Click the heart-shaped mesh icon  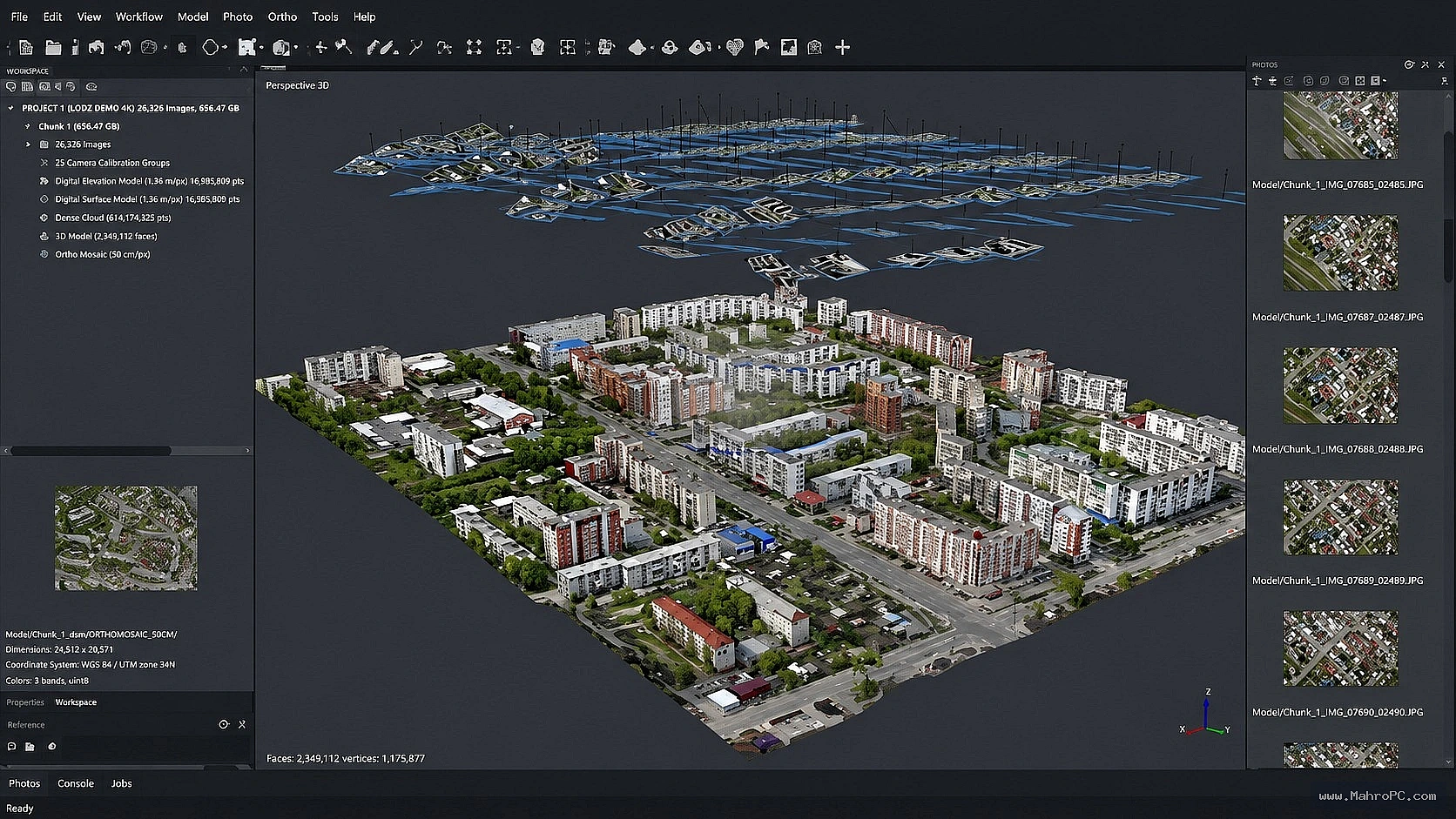[x=734, y=47]
